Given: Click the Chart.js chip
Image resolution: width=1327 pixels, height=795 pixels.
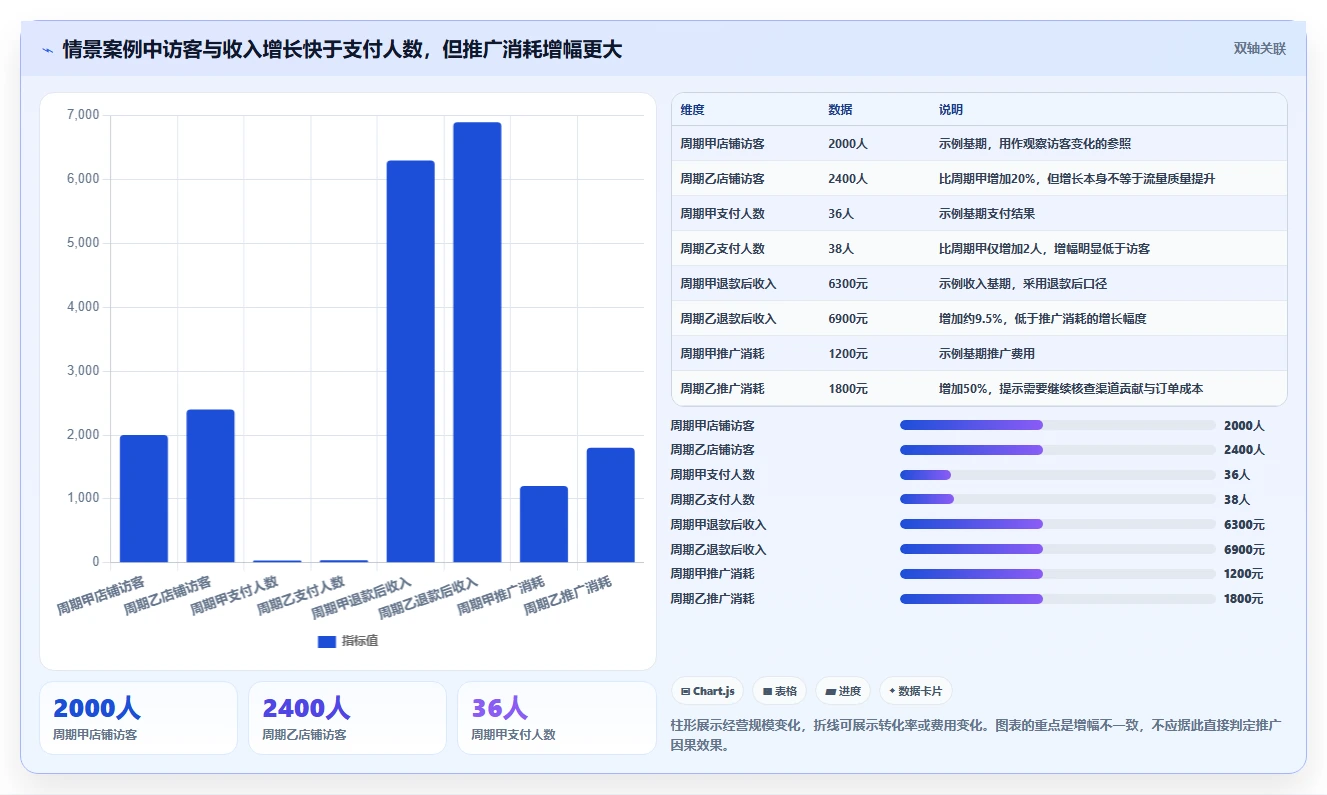Looking at the screenshot, I should click(708, 691).
